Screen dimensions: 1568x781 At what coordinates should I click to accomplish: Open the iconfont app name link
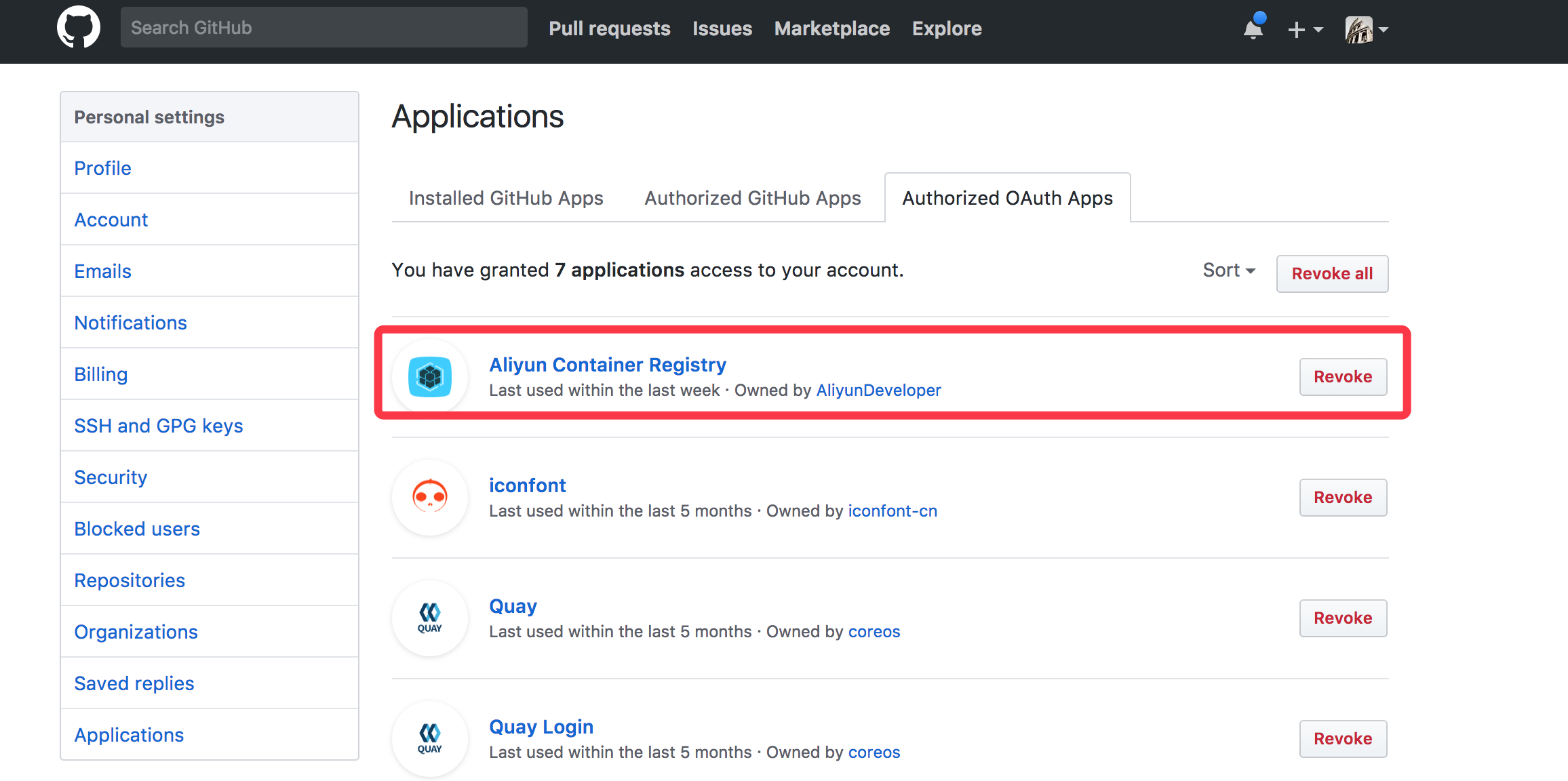click(x=528, y=485)
